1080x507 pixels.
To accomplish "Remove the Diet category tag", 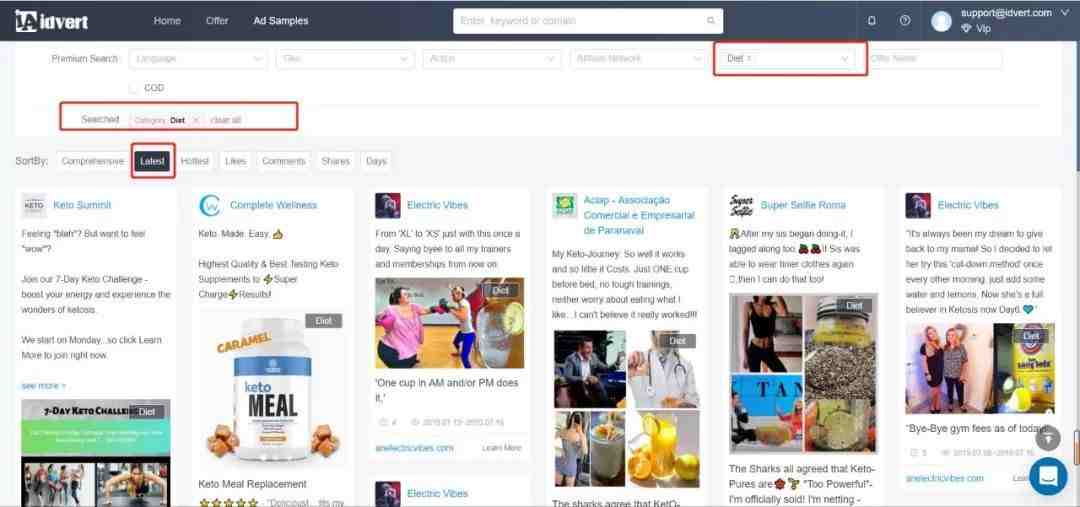I will point(196,120).
